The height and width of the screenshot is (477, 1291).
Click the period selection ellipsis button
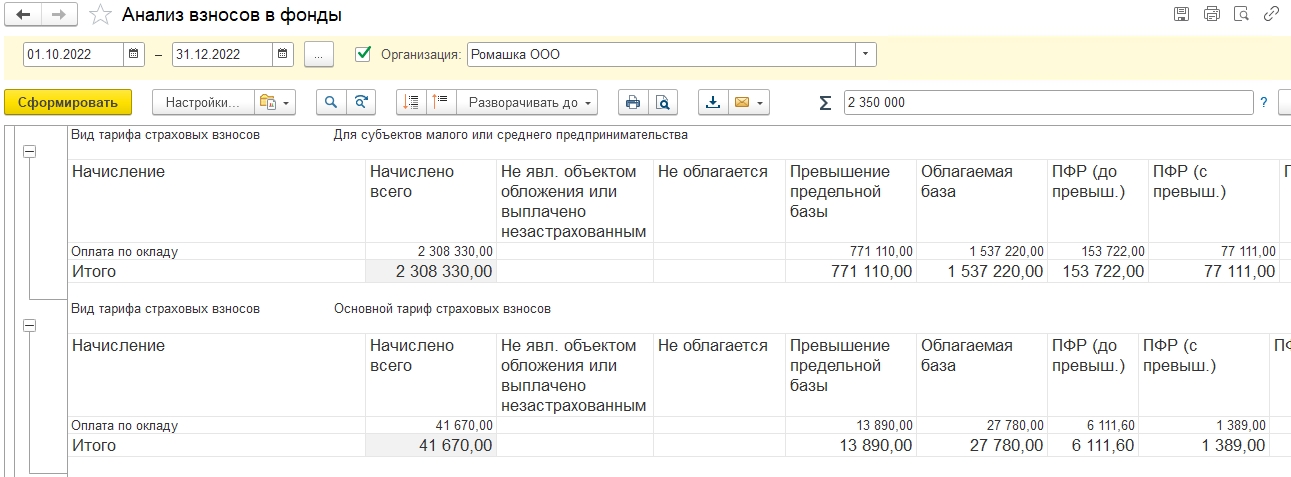pyautogui.click(x=318, y=54)
